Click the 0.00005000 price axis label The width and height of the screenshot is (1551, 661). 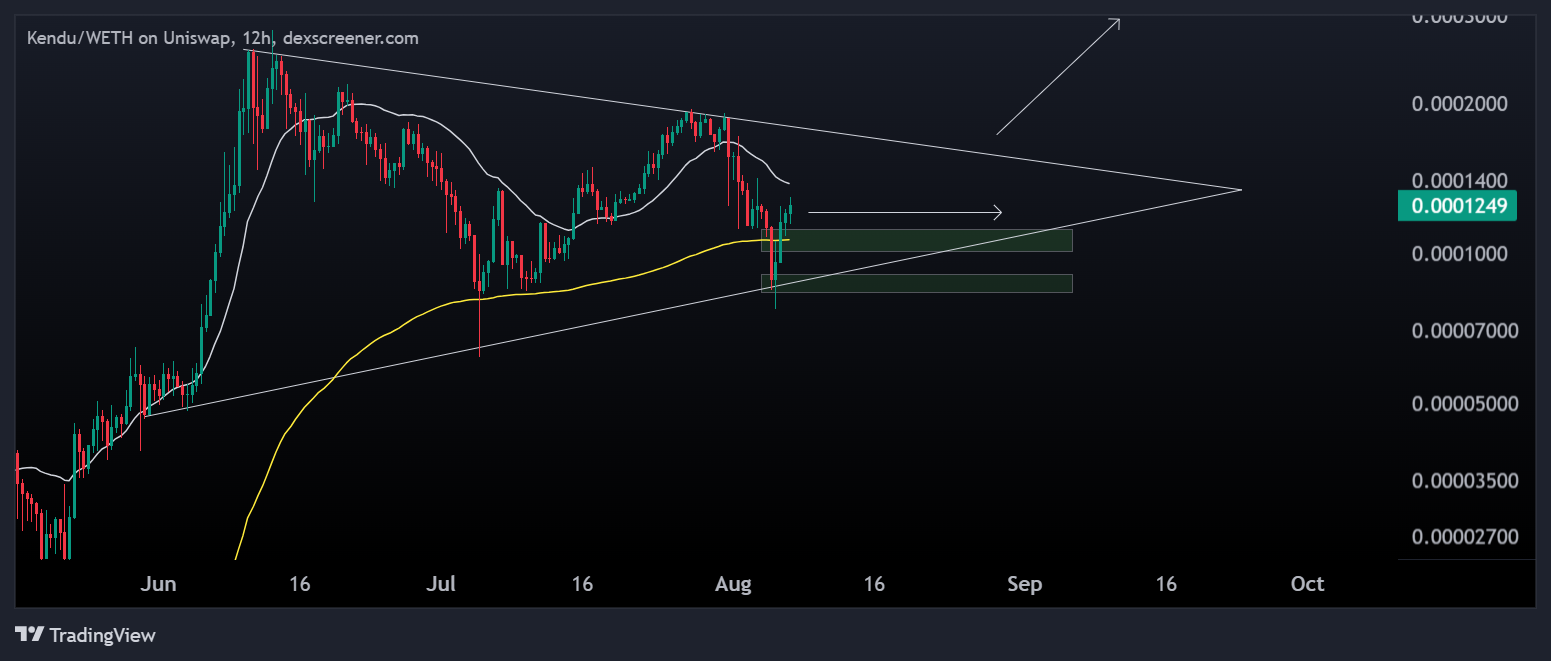1464,403
